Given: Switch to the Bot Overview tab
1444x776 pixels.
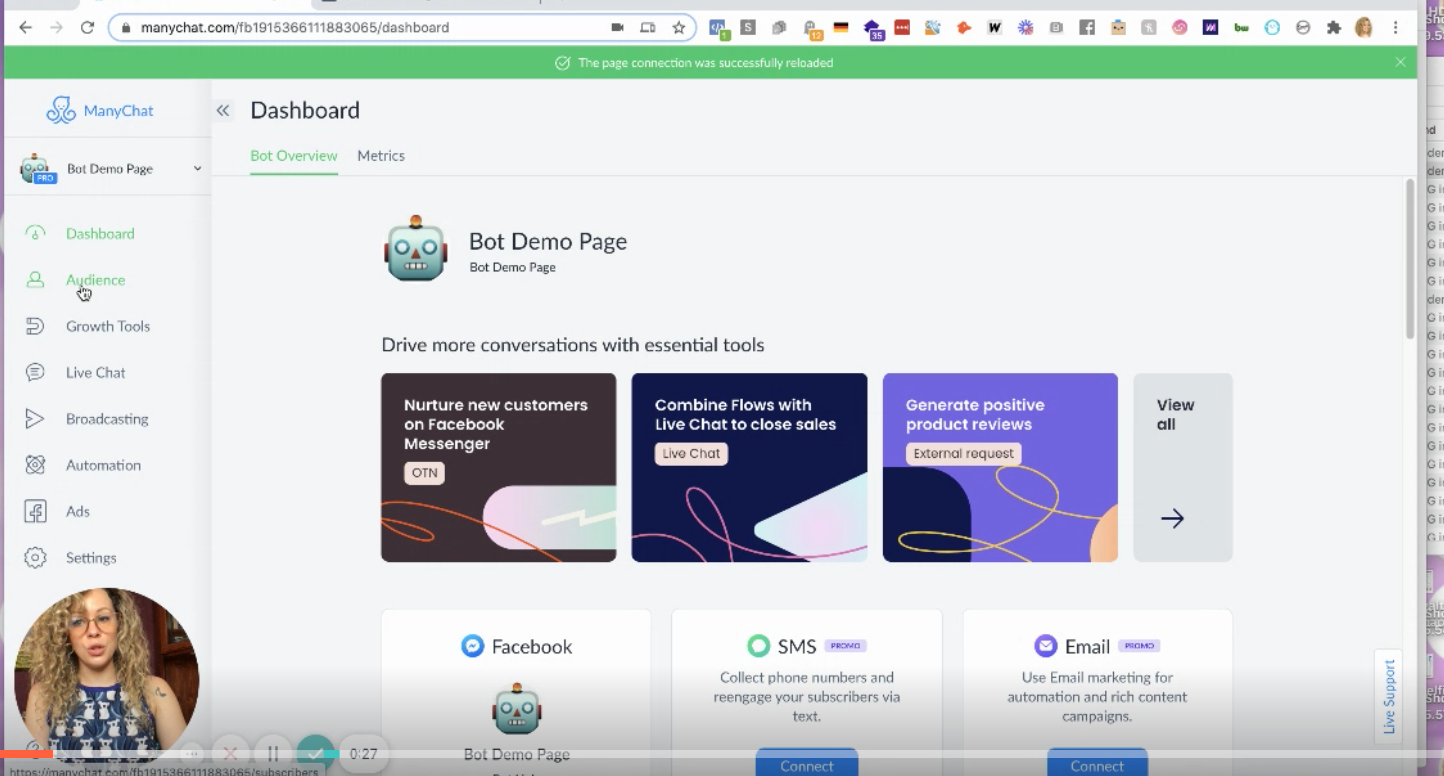Looking at the screenshot, I should coord(294,156).
